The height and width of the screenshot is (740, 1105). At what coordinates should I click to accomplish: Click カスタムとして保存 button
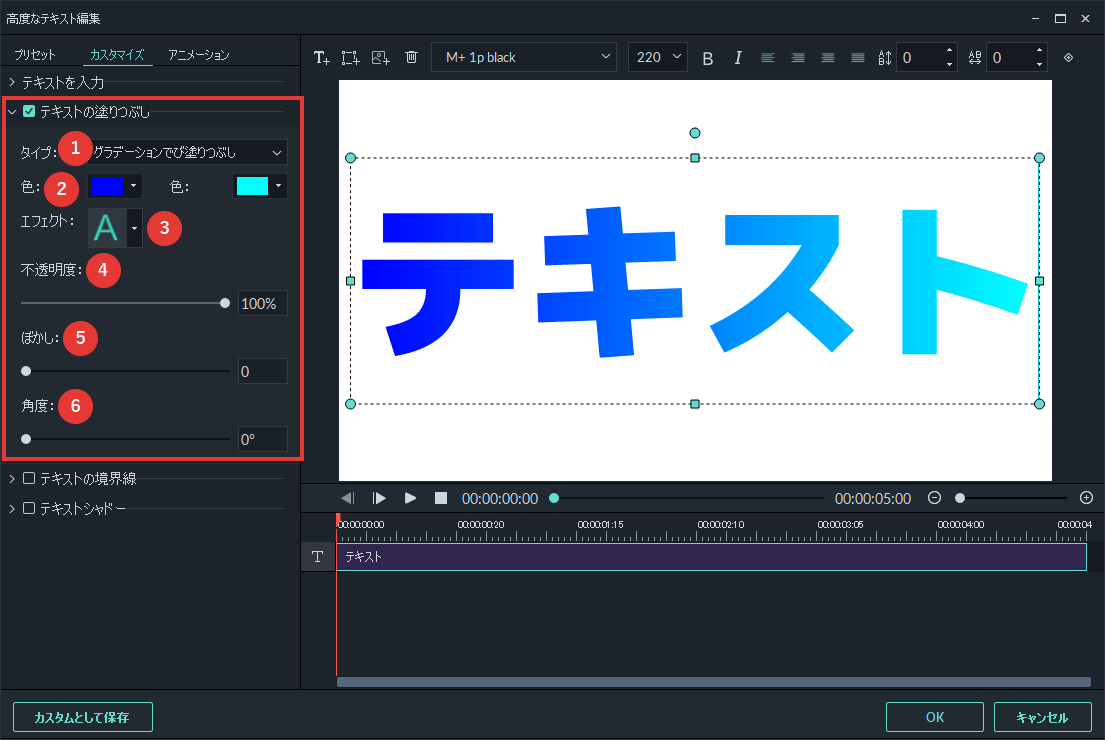coord(82,717)
